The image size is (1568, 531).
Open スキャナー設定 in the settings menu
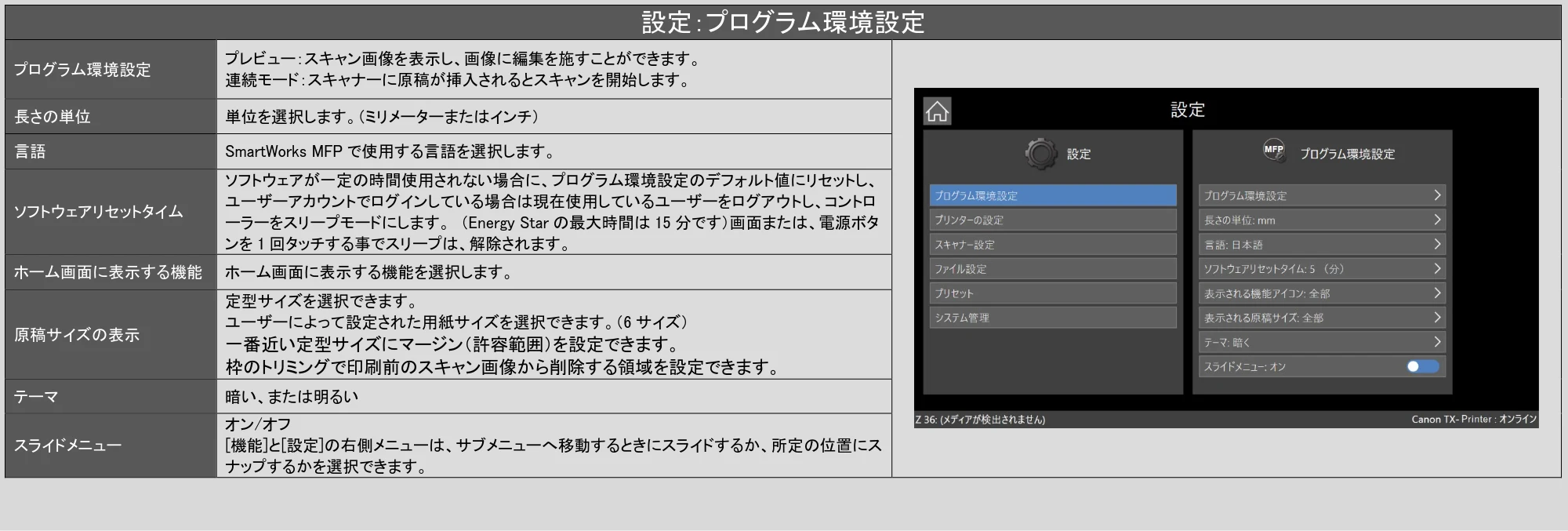tap(1053, 245)
